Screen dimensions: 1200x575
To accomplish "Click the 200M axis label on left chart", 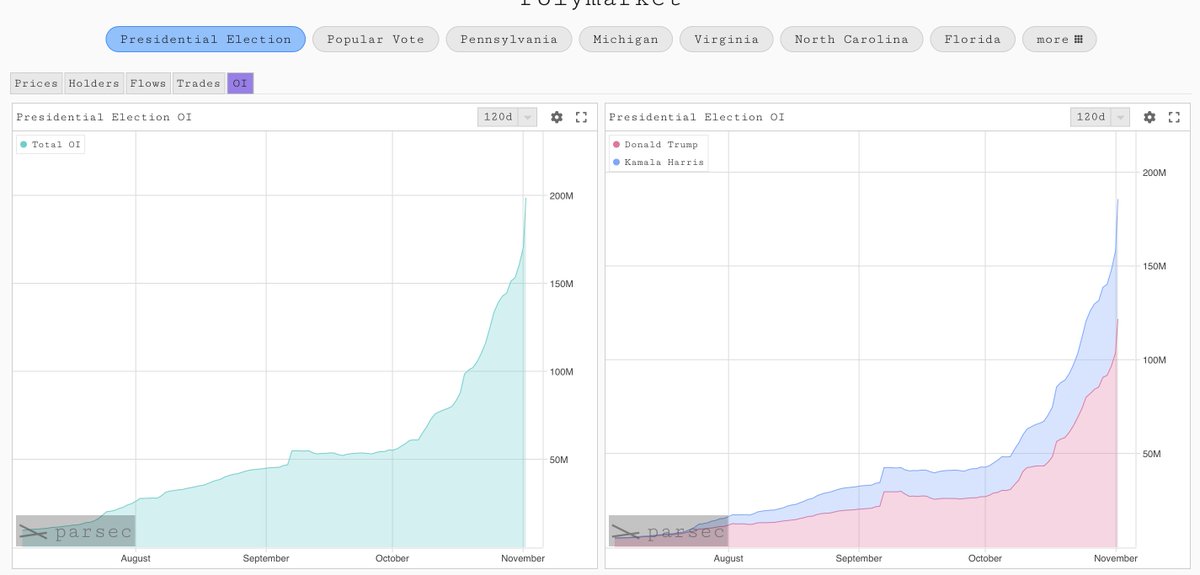I will 562,196.
